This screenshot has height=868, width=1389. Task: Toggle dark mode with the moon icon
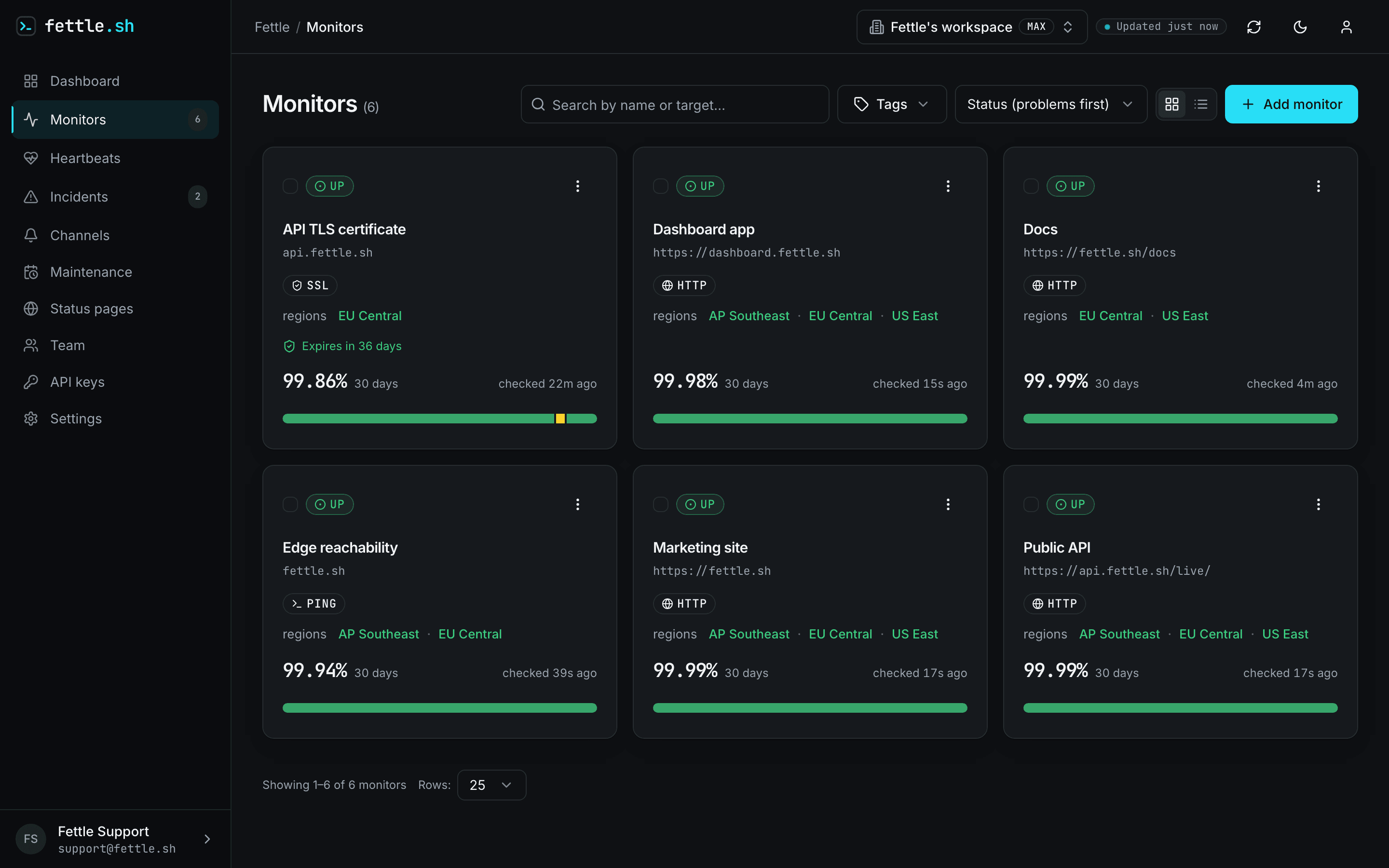[x=1300, y=27]
